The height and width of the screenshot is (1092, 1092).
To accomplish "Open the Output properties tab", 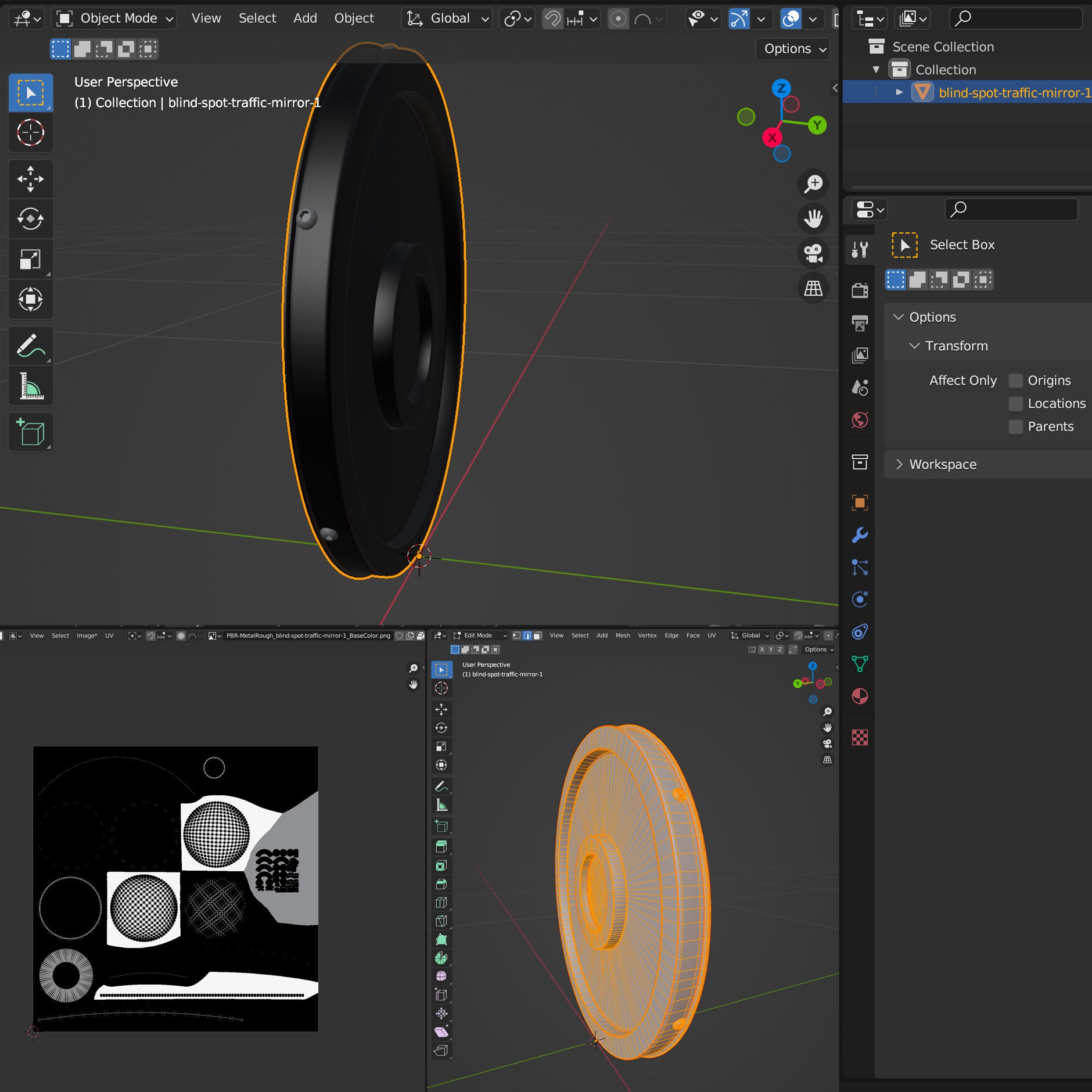I will [860, 322].
